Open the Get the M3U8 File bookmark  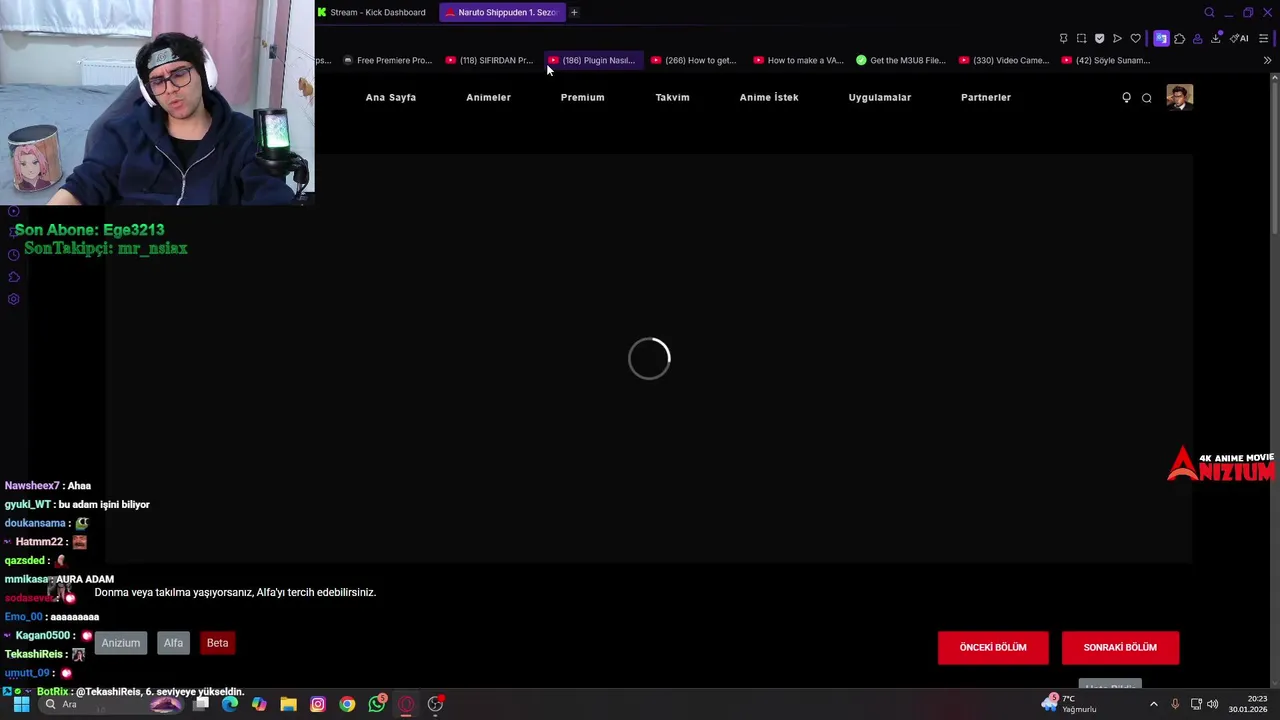pyautogui.click(x=901, y=60)
